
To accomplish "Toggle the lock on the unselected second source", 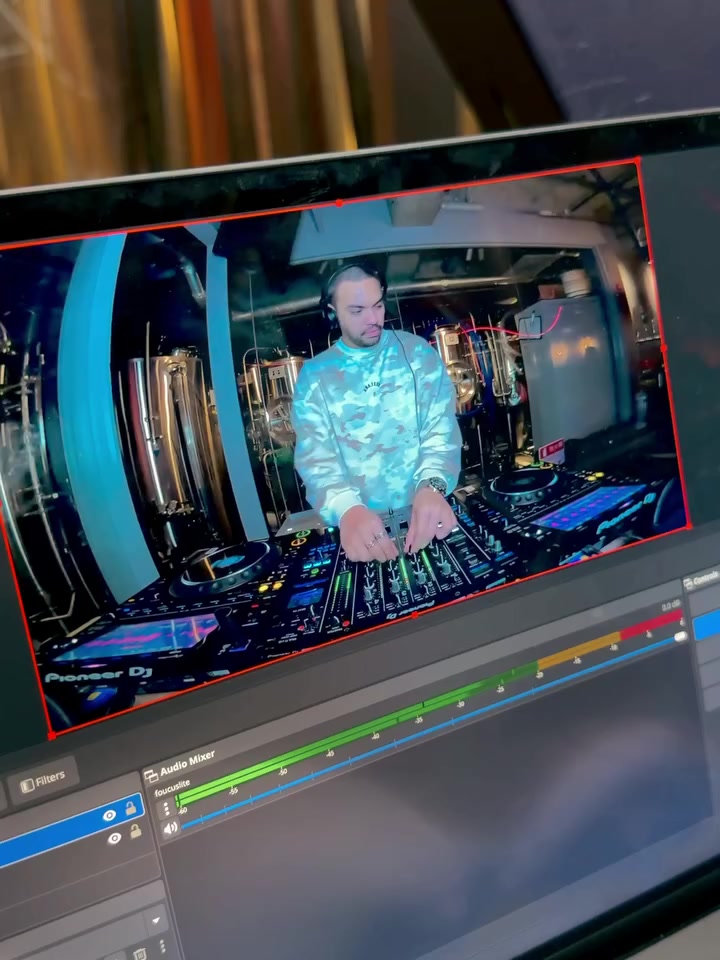I will [135, 831].
